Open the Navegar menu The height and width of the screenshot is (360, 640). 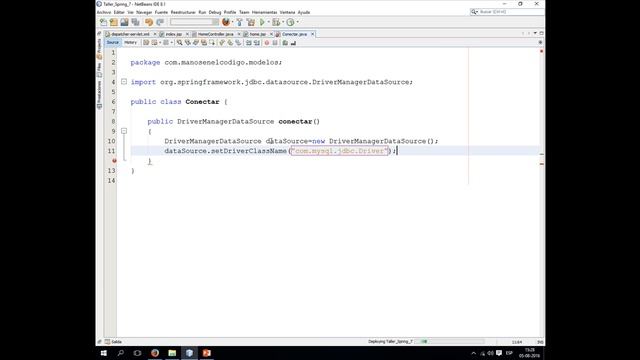click(144, 12)
